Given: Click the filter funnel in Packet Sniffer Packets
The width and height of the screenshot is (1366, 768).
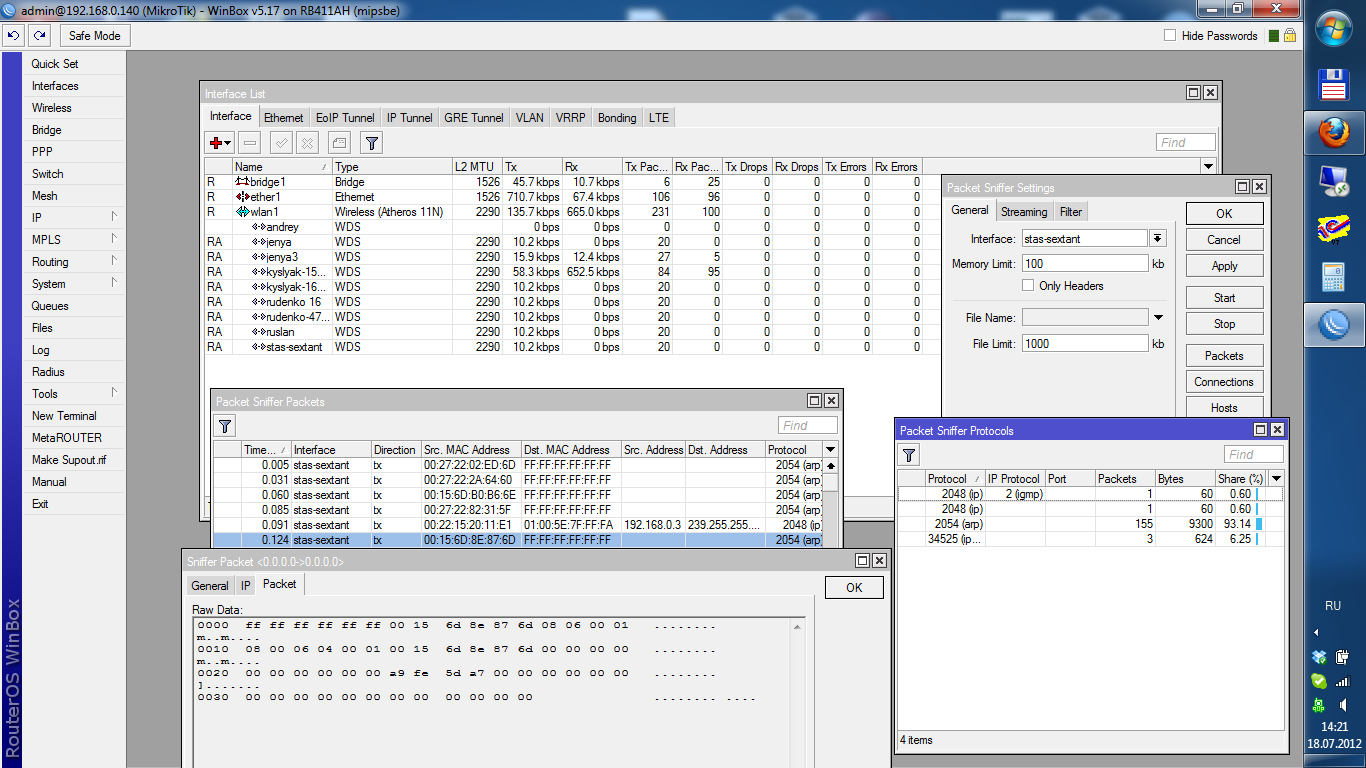Looking at the screenshot, I should coord(226,426).
